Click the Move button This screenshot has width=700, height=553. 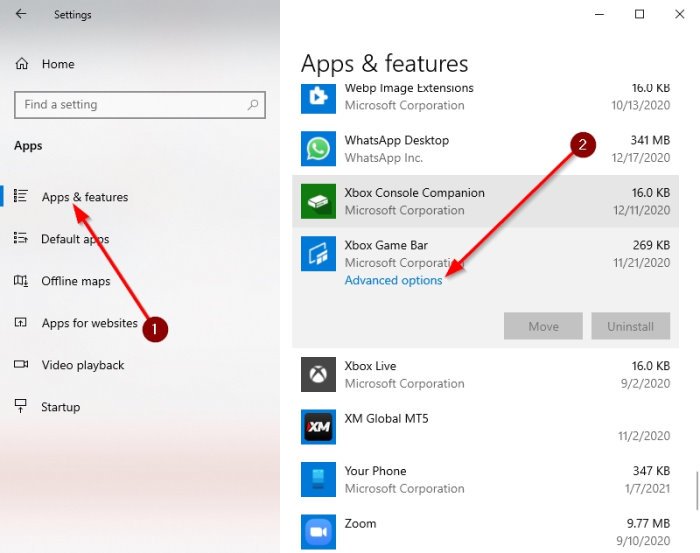click(x=543, y=326)
